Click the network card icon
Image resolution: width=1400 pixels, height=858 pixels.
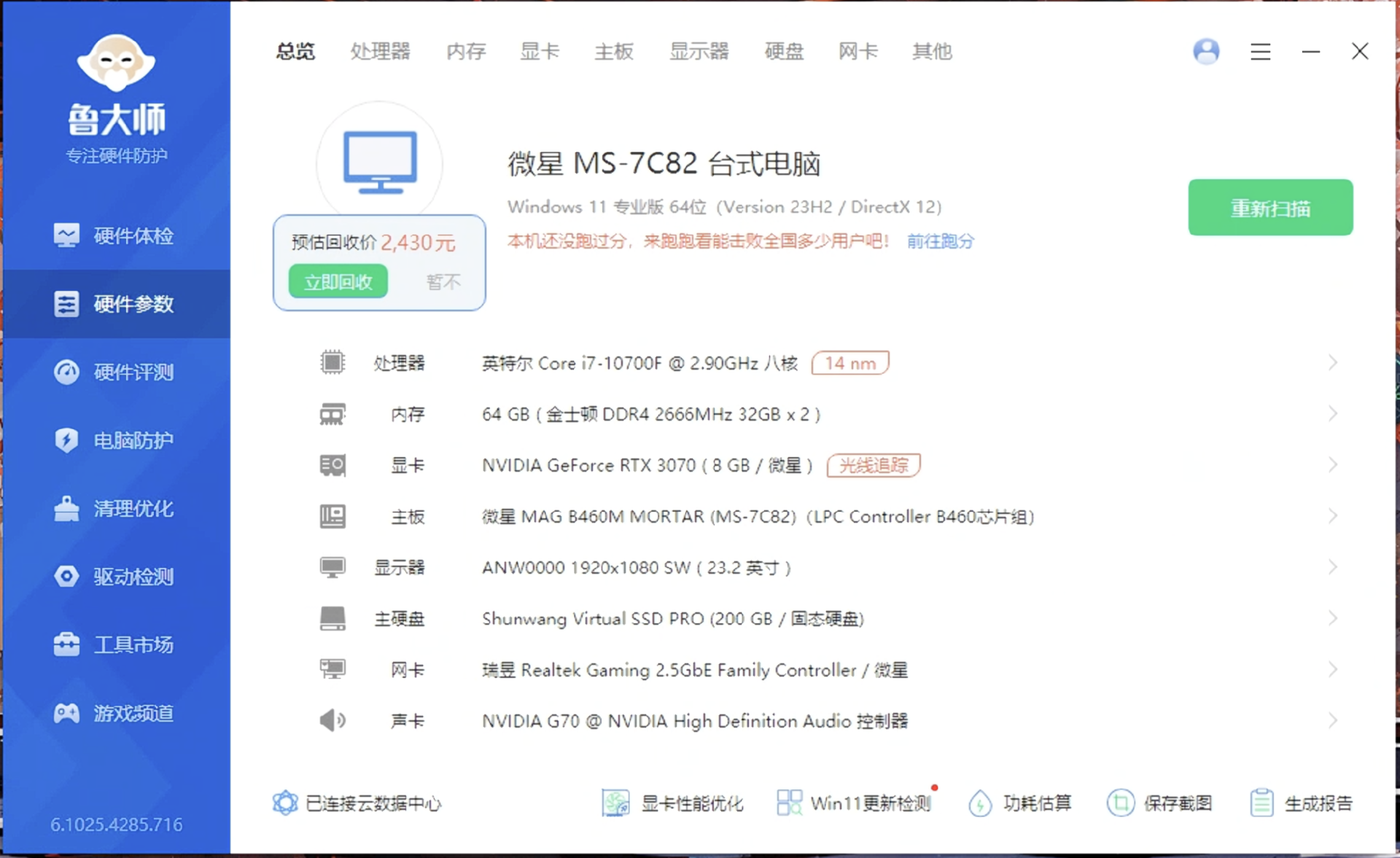click(x=332, y=669)
